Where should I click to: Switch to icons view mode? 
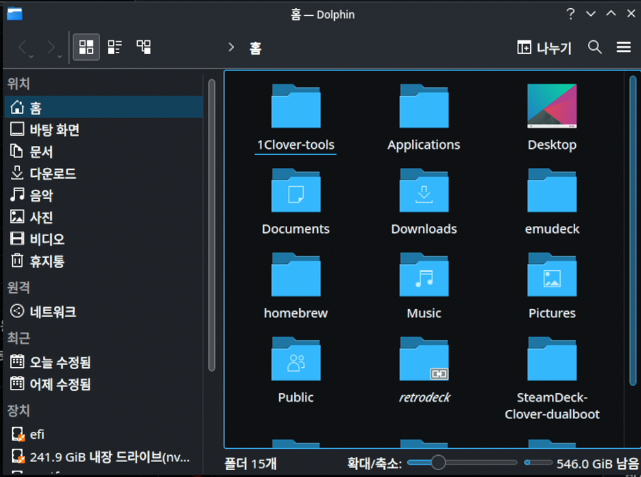[x=86, y=47]
